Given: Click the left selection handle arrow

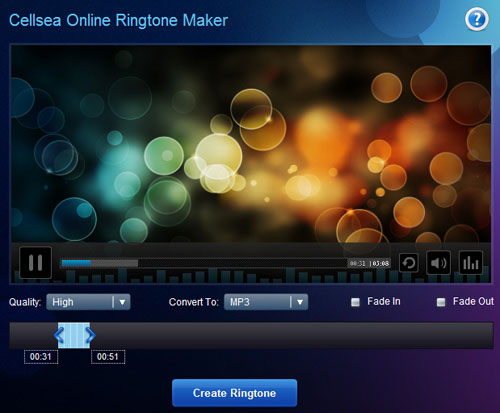Looking at the screenshot, I should [x=59, y=335].
